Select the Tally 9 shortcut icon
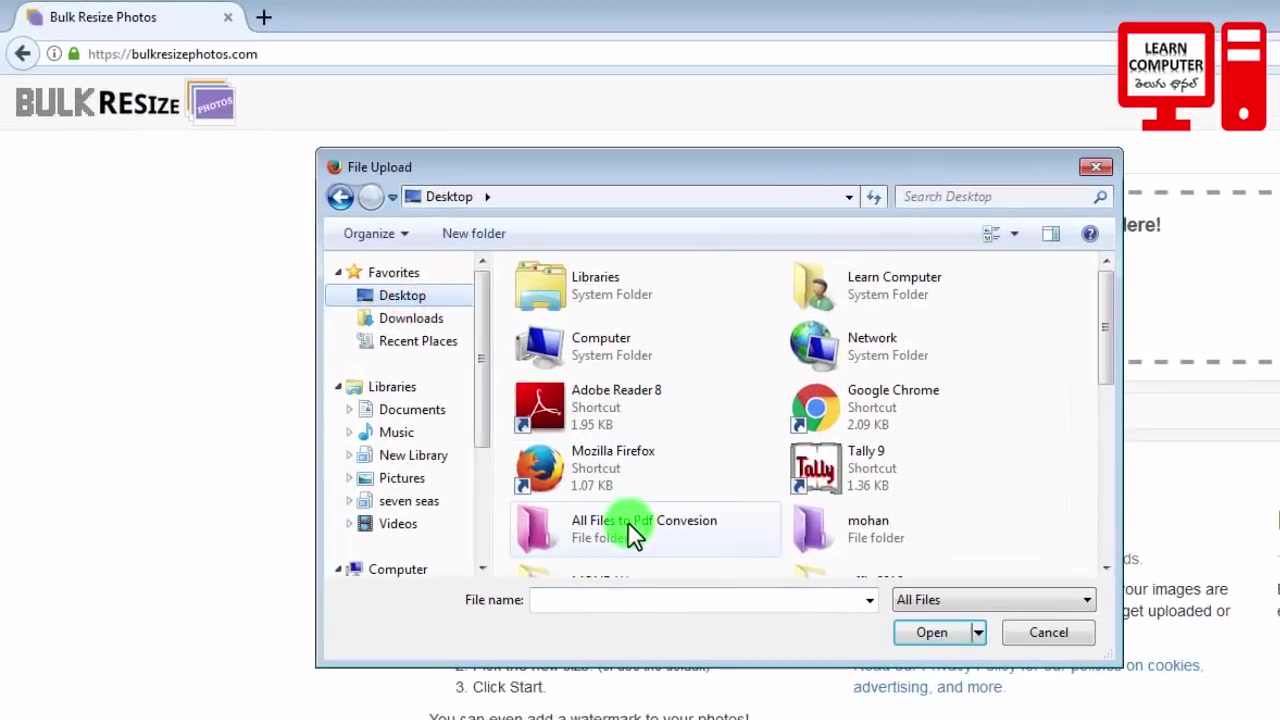 tap(816, 468)
